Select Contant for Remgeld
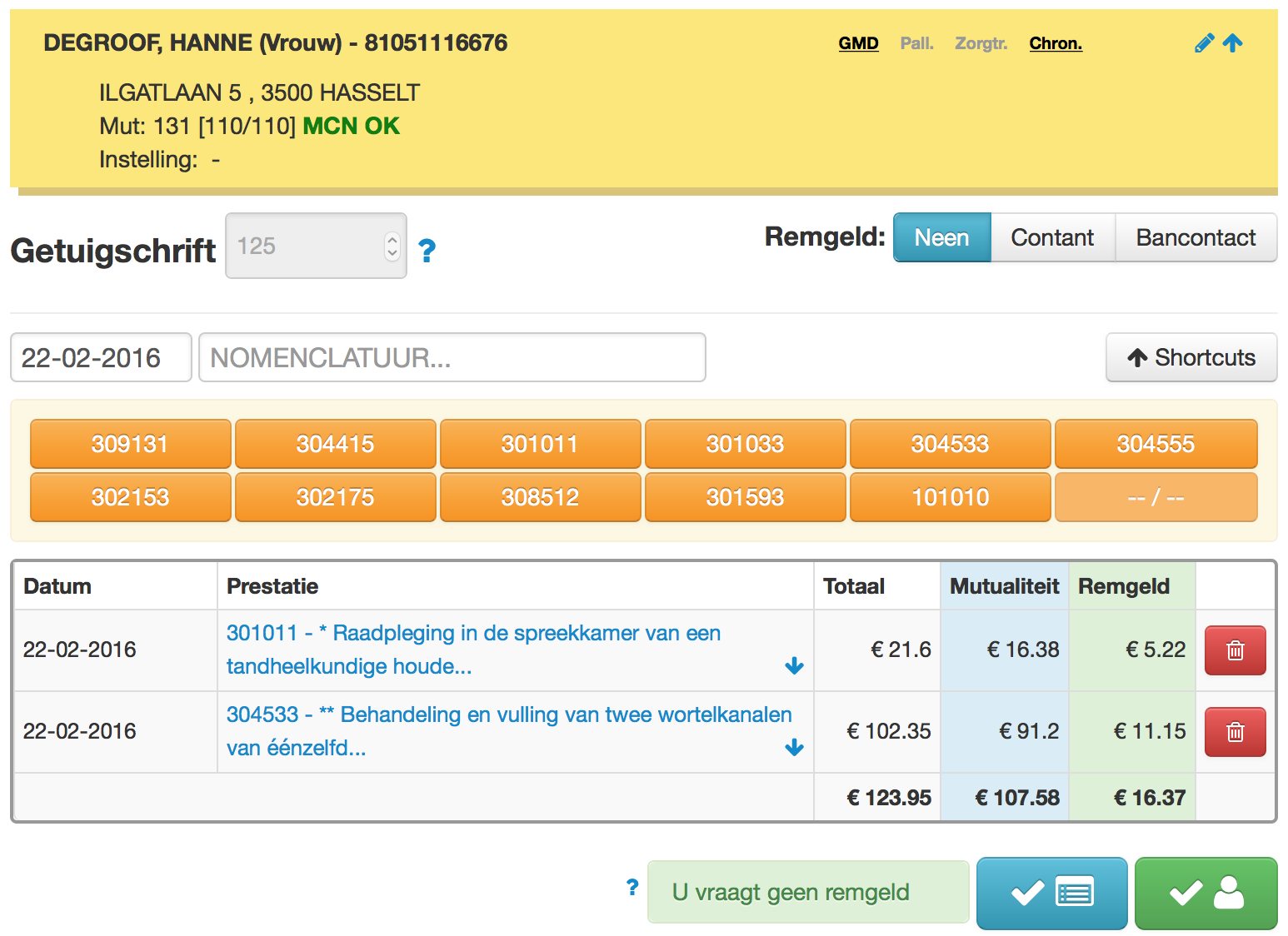The height and width of the screenshot is (936, 1288). point(1053,237)
